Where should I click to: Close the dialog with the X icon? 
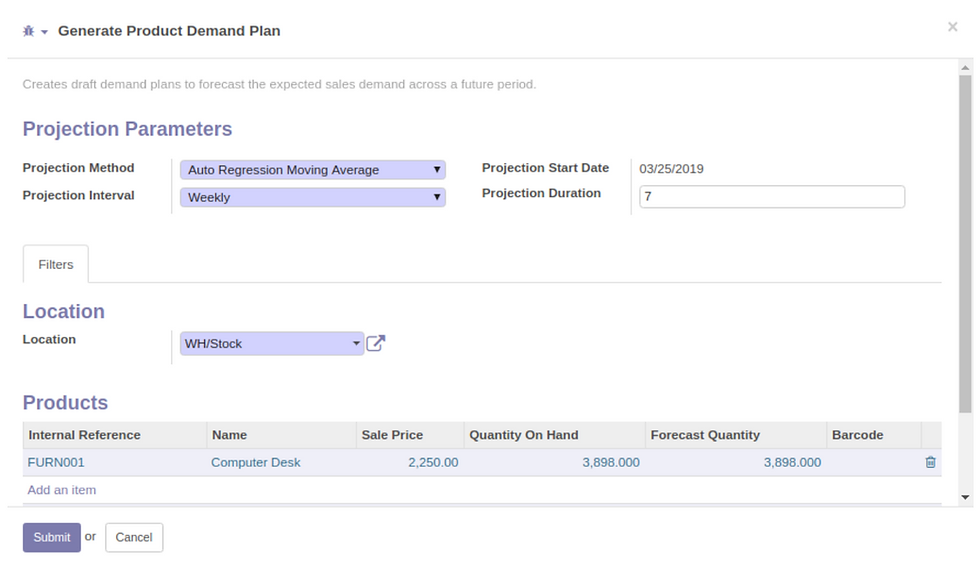coord(952,27)
